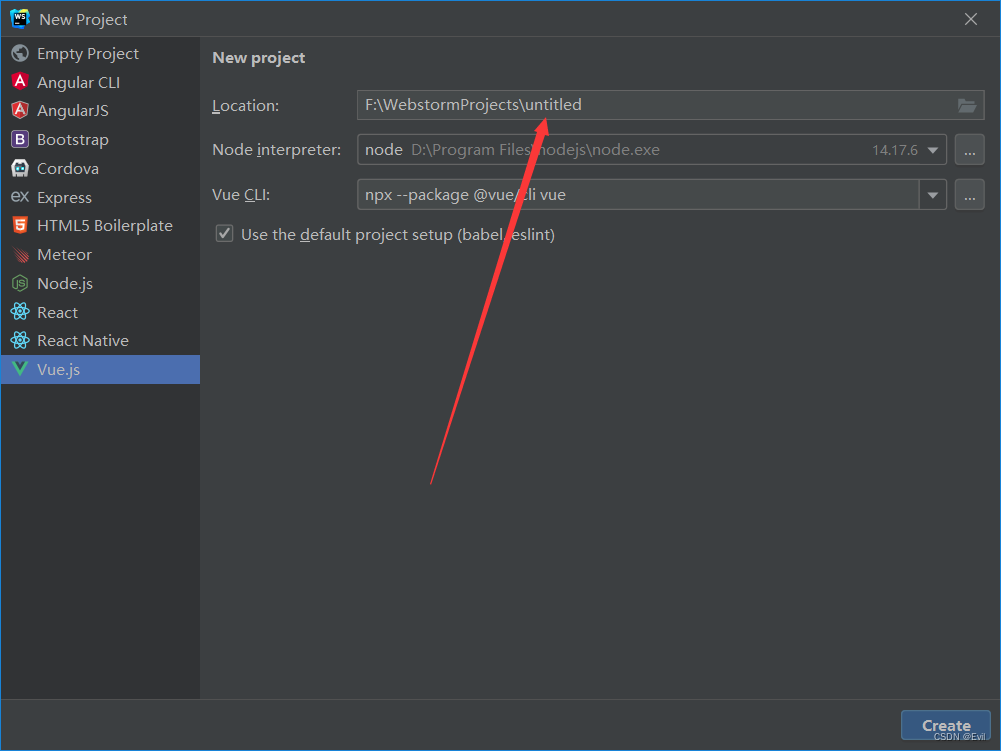Click the Meteor project icon
The image size is (1001, 751).
coord(19,254)
